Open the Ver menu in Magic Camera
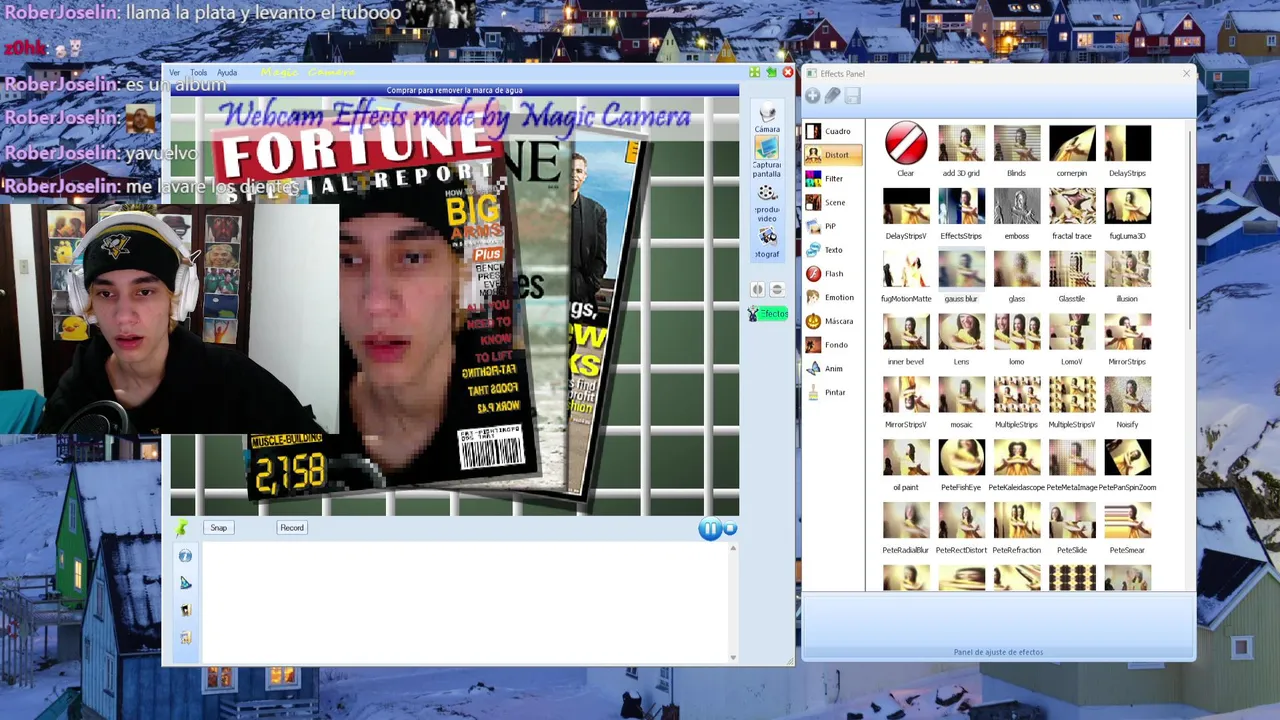1280x720 pixels. [x=174, y=73]
